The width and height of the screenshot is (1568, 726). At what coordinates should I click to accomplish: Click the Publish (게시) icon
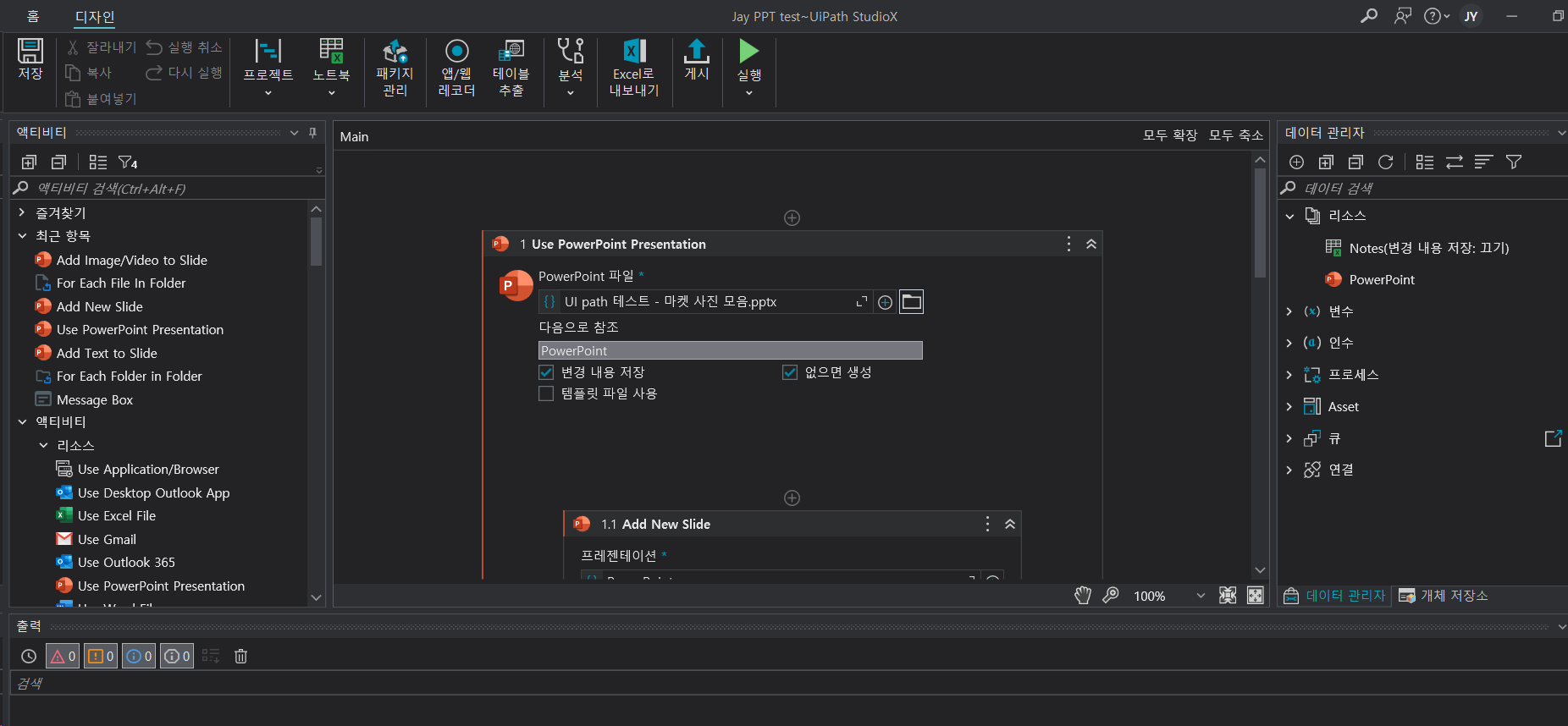point(697,59)
